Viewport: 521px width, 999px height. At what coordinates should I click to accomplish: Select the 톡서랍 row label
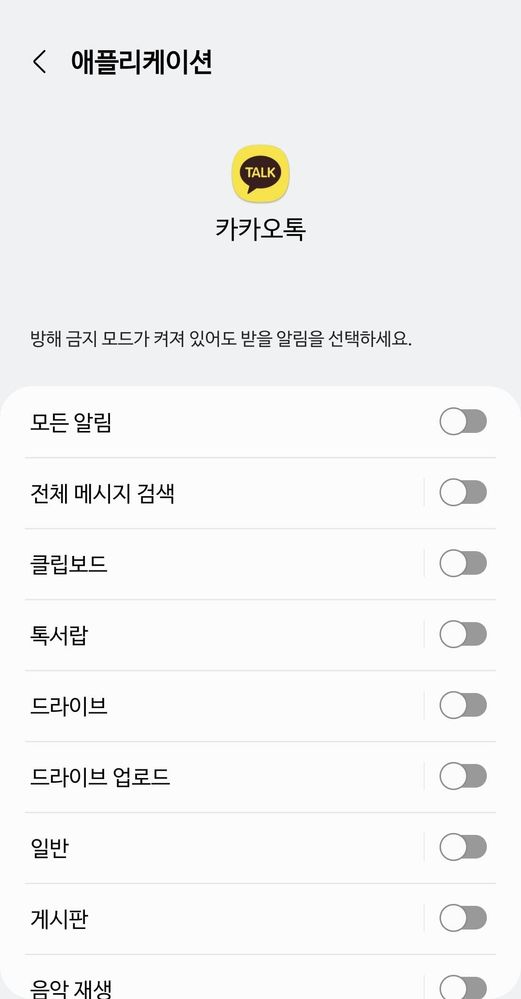pyautogui.click(x=59, y=635)
